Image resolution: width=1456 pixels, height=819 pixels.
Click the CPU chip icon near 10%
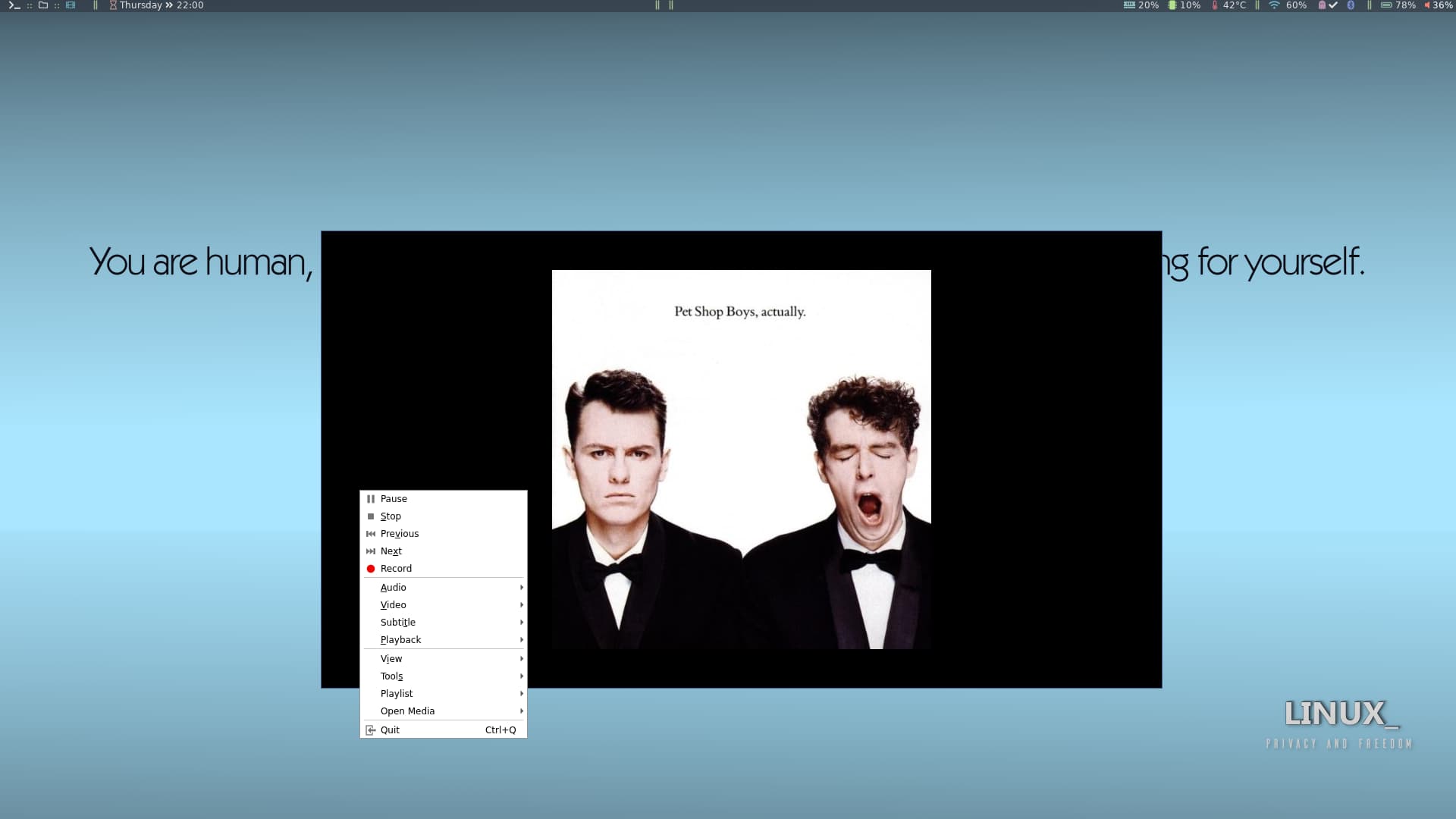[x=1172, y=5]
